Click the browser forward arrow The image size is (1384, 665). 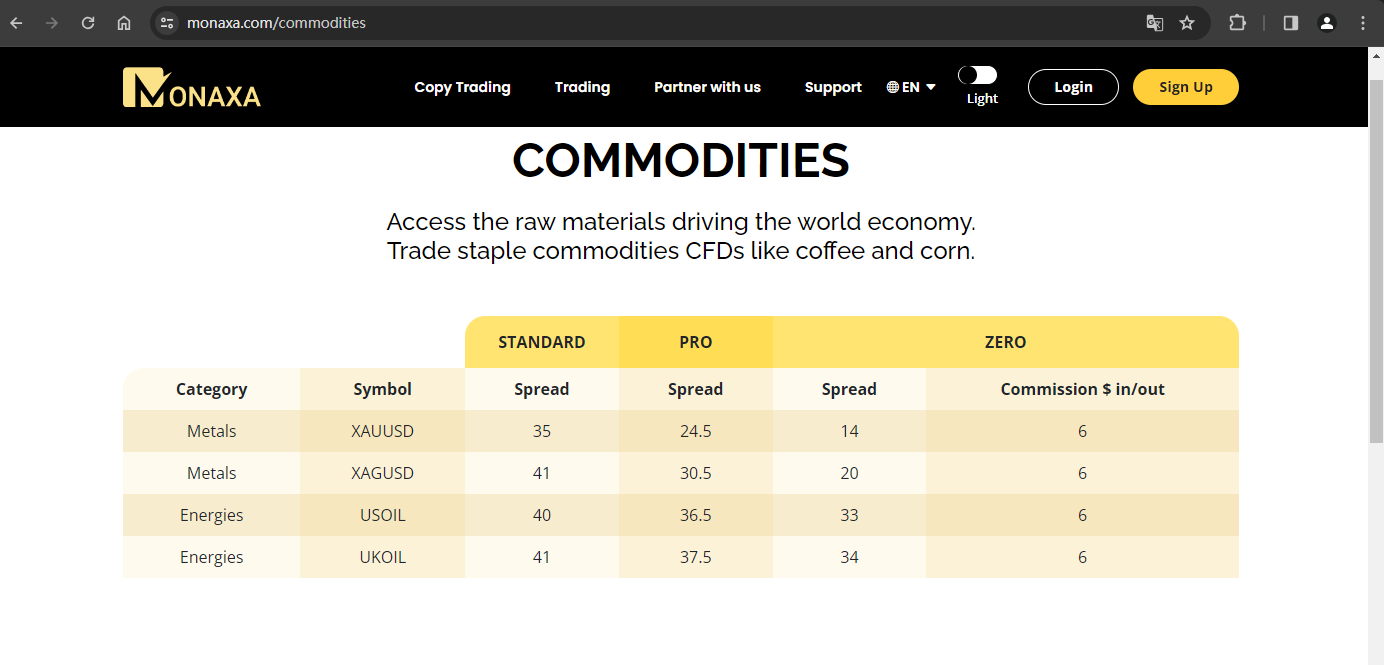pos(52,23)
